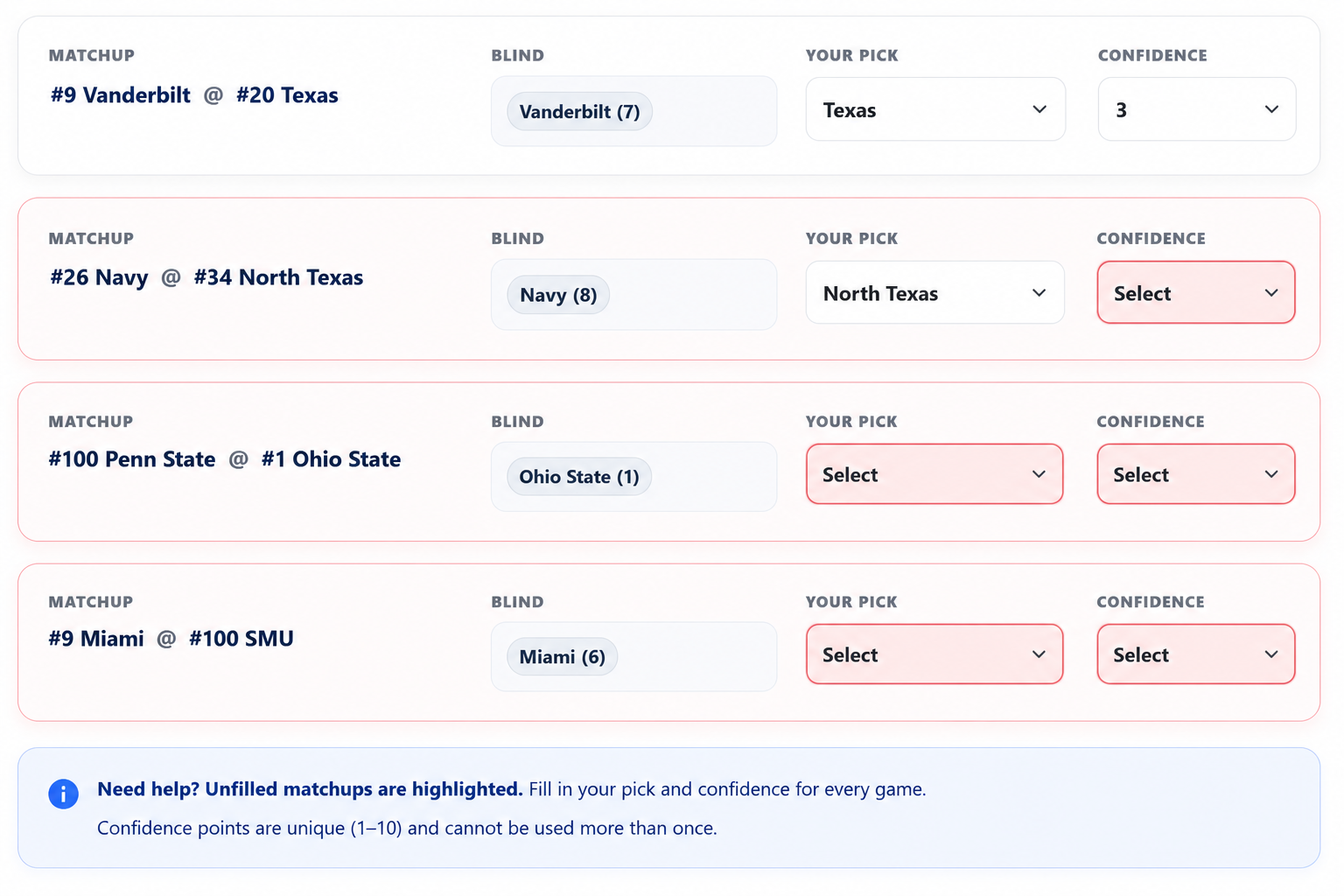Open the North Texas pick dropdown

pos(934,292)
